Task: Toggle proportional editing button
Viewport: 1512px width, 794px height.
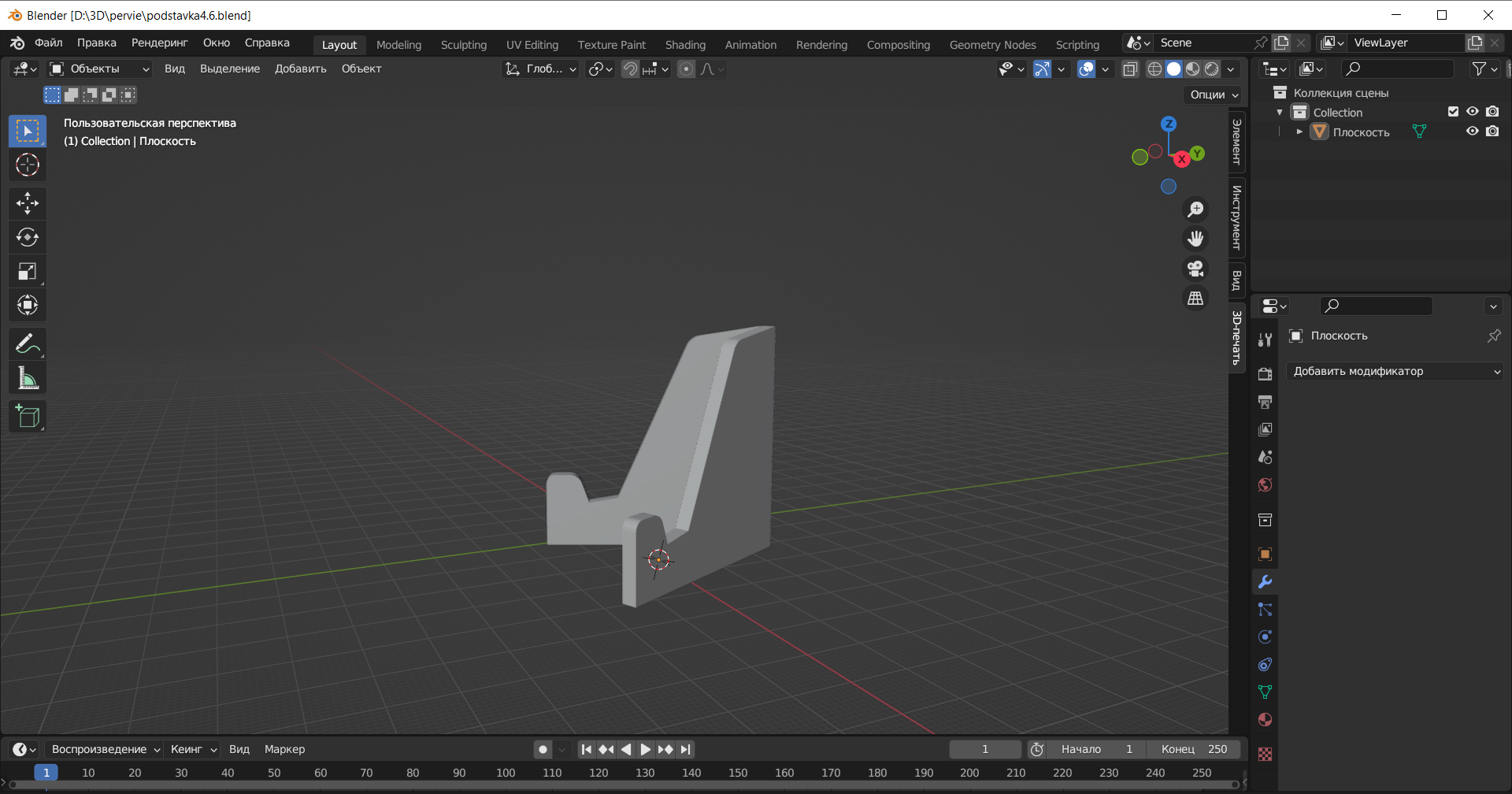Action: 686,69
